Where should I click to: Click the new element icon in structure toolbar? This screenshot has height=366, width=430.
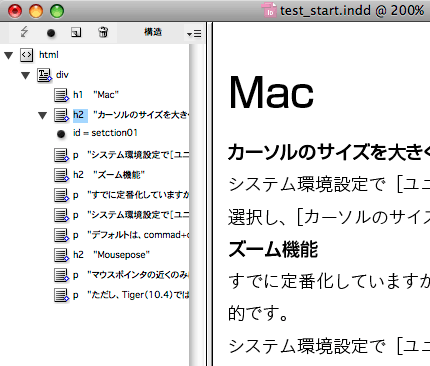(x=76, y=32)
